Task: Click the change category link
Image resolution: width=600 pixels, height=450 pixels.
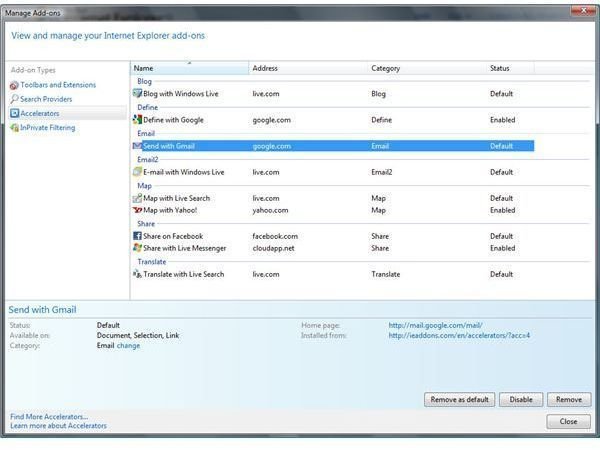Action: [x=128, y=346]
